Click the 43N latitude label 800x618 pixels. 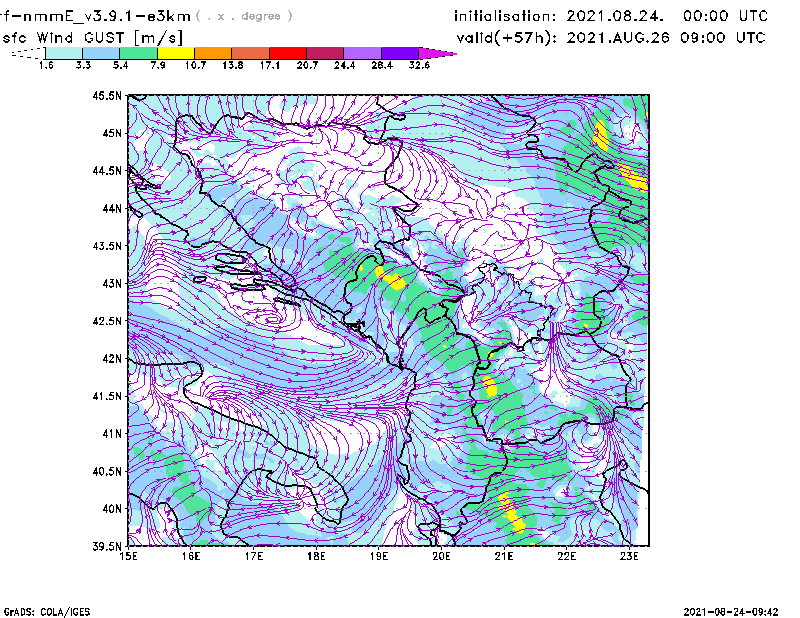[x=112, y=283]
